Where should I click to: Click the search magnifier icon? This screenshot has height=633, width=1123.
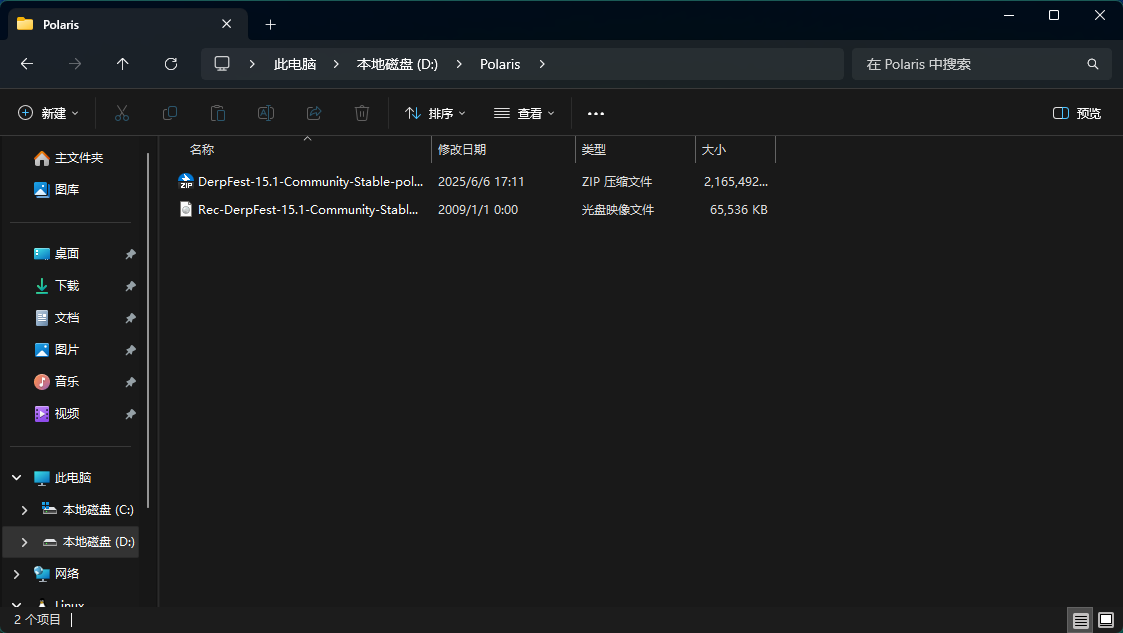pos(1092,64)
